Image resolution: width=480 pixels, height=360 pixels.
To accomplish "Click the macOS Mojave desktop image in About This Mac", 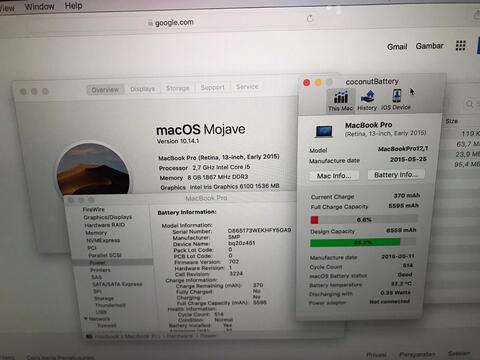I will (93, 169).
